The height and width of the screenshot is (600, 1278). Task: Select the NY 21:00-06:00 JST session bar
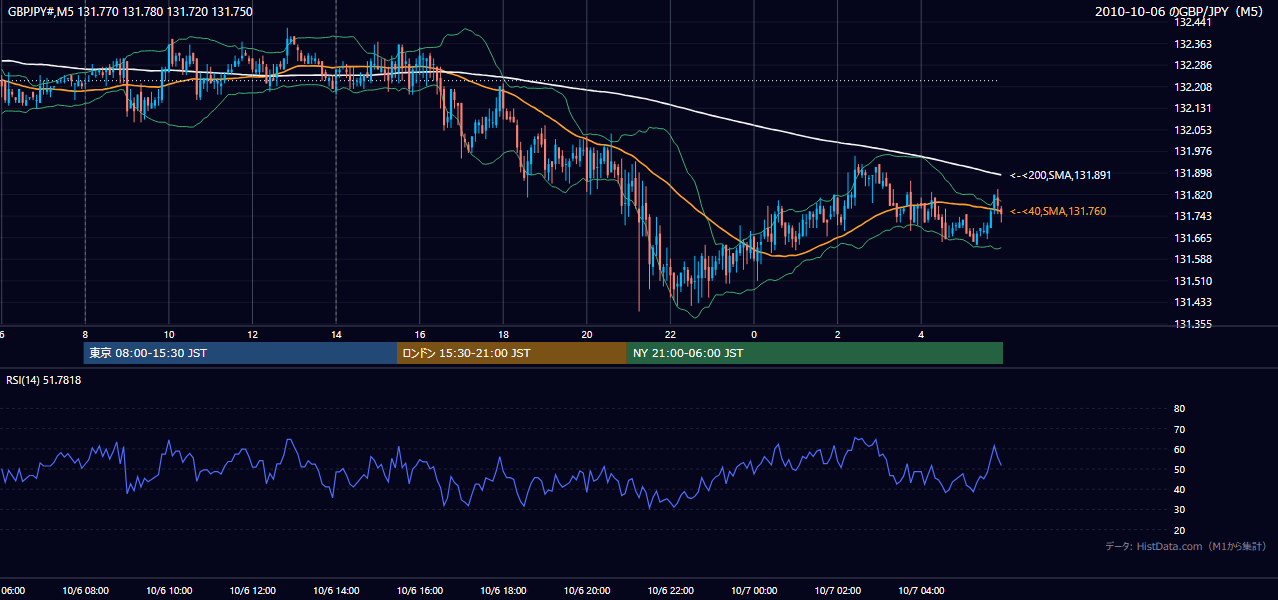(x=815, y=353)
